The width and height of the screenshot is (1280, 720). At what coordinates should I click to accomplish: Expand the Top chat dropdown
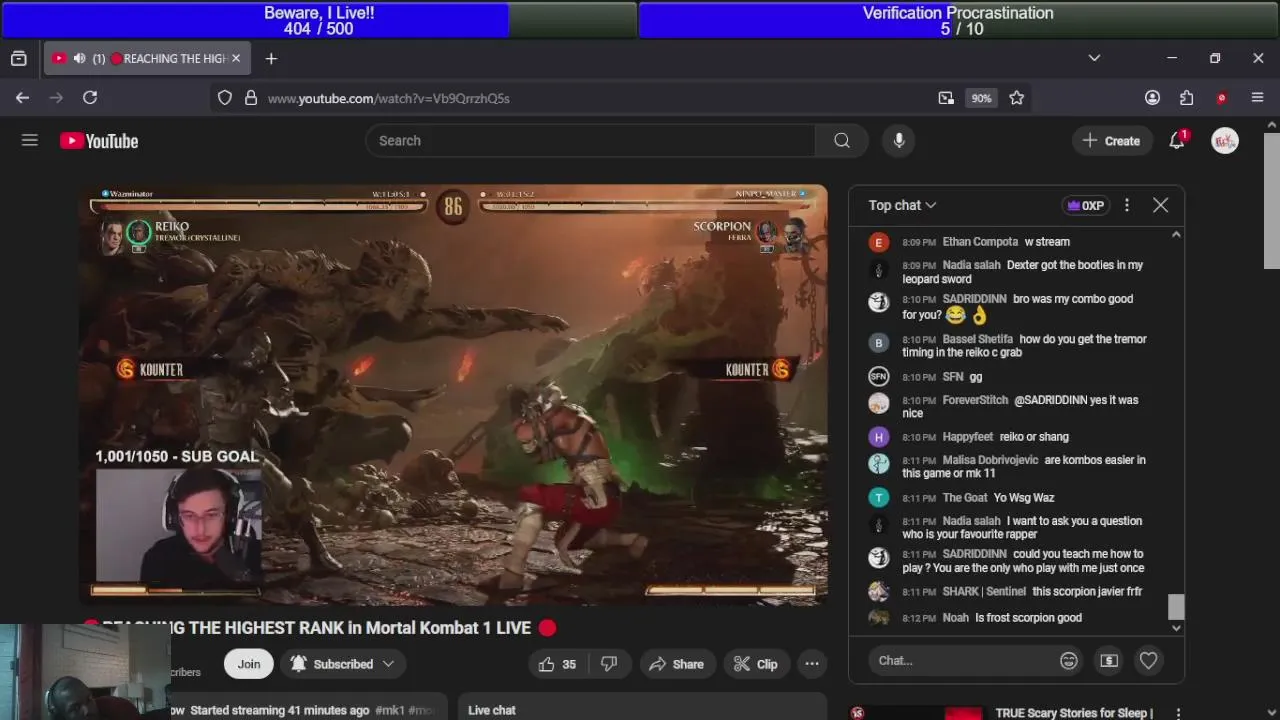click(x=902, y=205)
